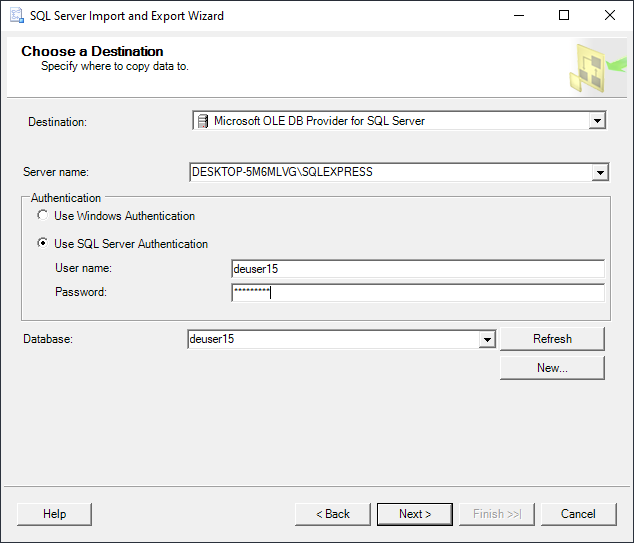Open Help for the wizard

[55, 514]
